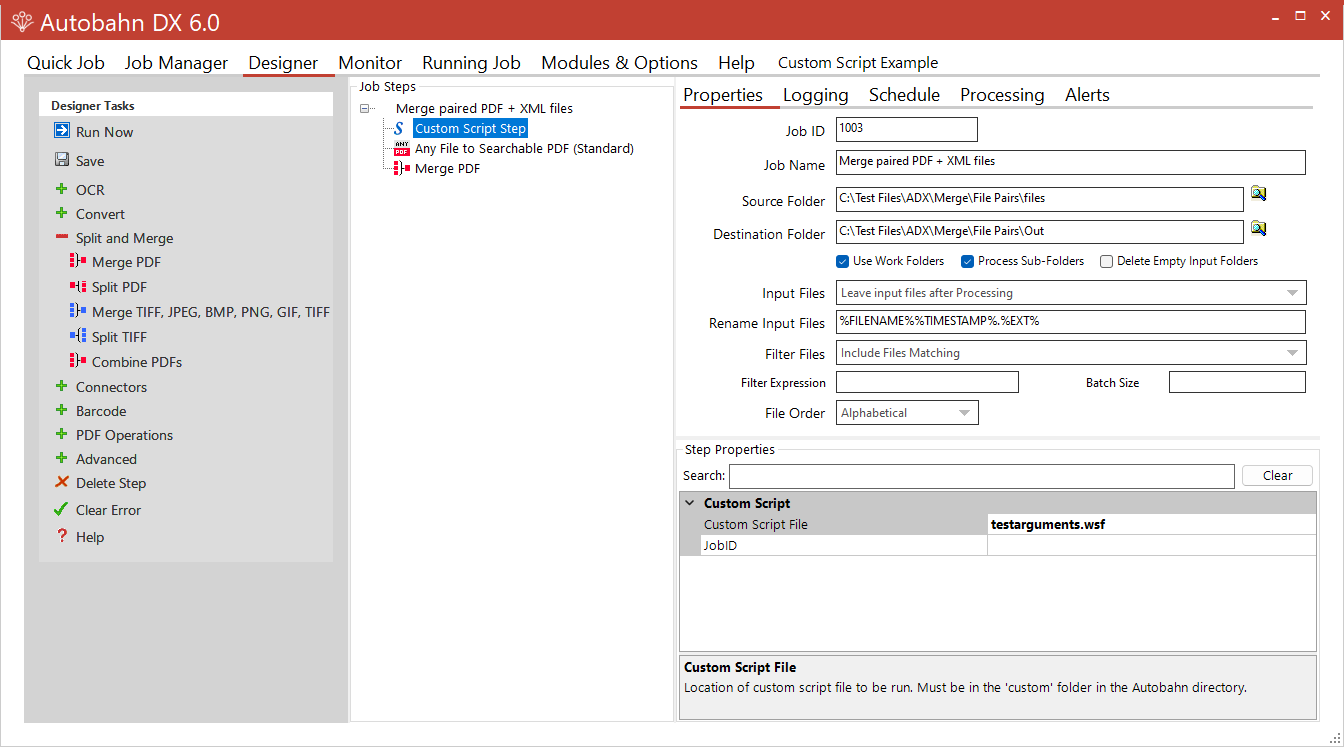Enable Delete Empty Input Folders checkbox
The image size is (1344, 747).
[1106, 261]
